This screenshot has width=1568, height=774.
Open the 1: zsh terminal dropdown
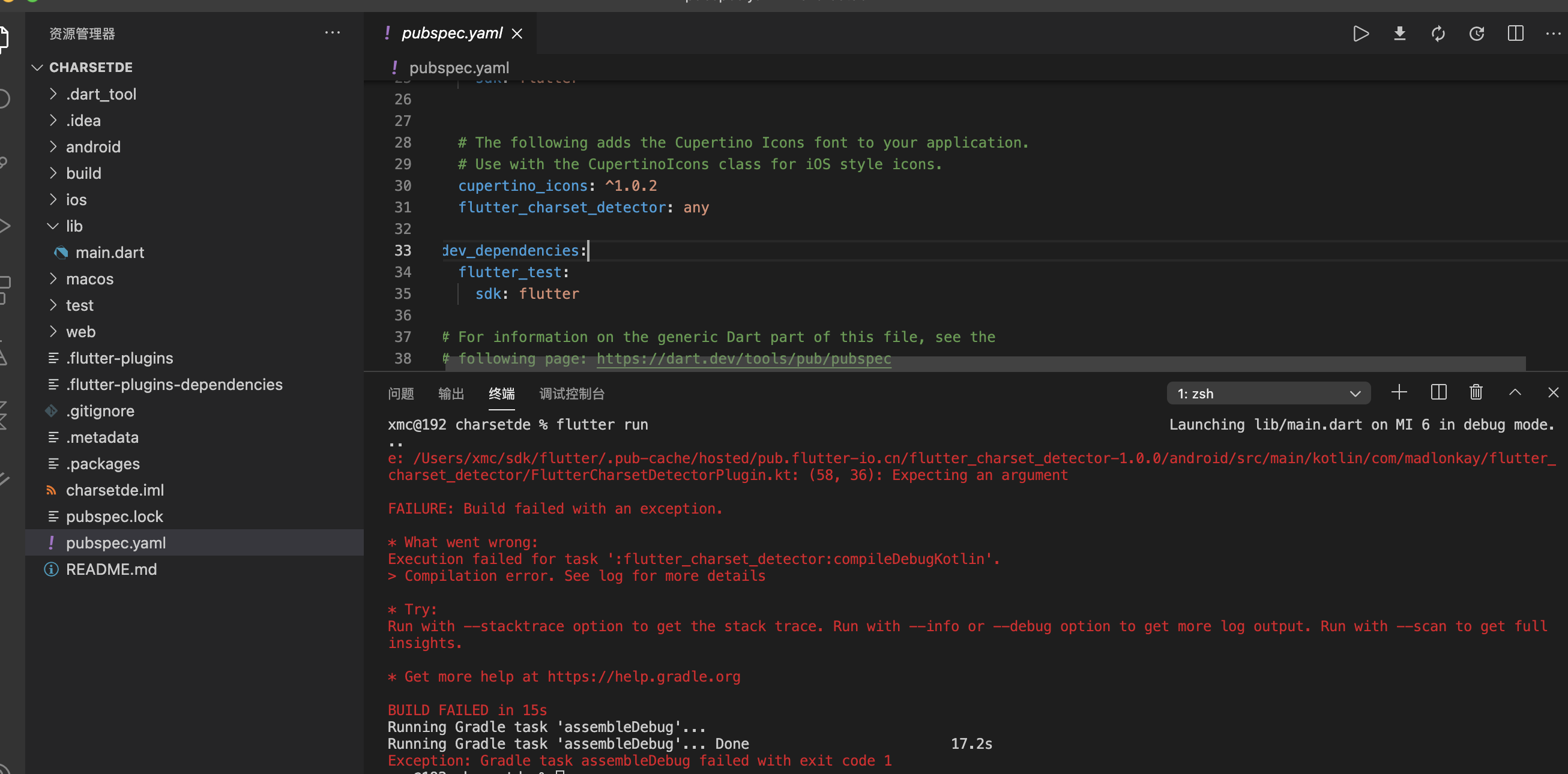pyautogui.click(x=1356, y=393)
